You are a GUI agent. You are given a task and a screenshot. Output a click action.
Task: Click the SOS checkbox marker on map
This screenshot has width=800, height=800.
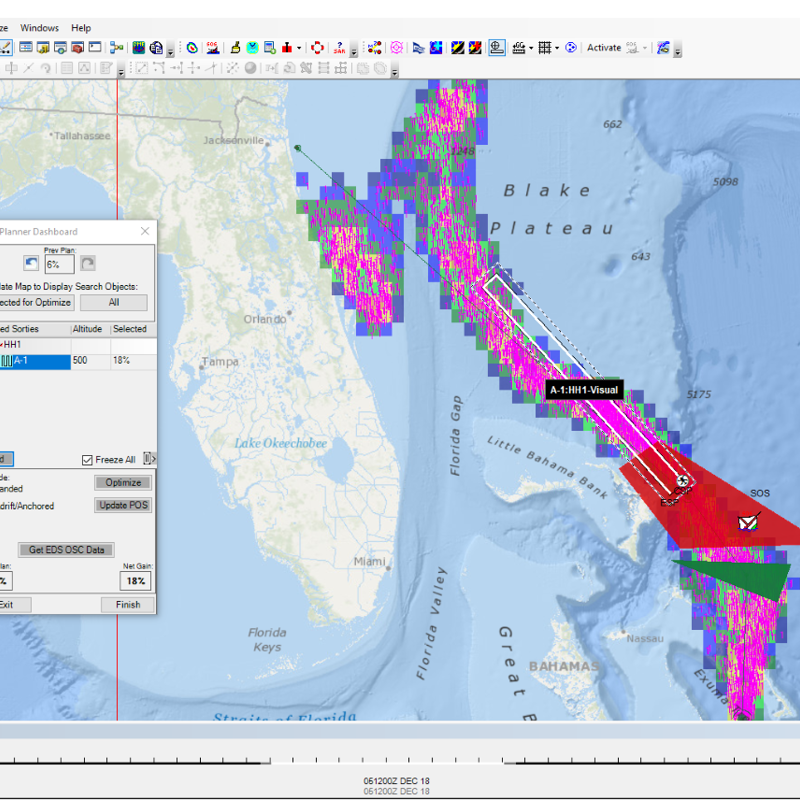748,521
